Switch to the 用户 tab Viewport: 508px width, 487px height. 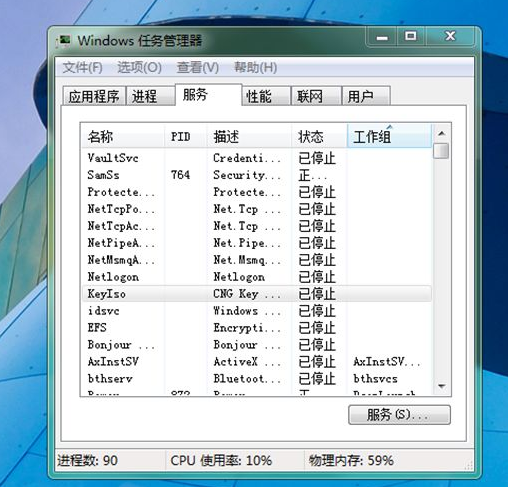(366, 96)
